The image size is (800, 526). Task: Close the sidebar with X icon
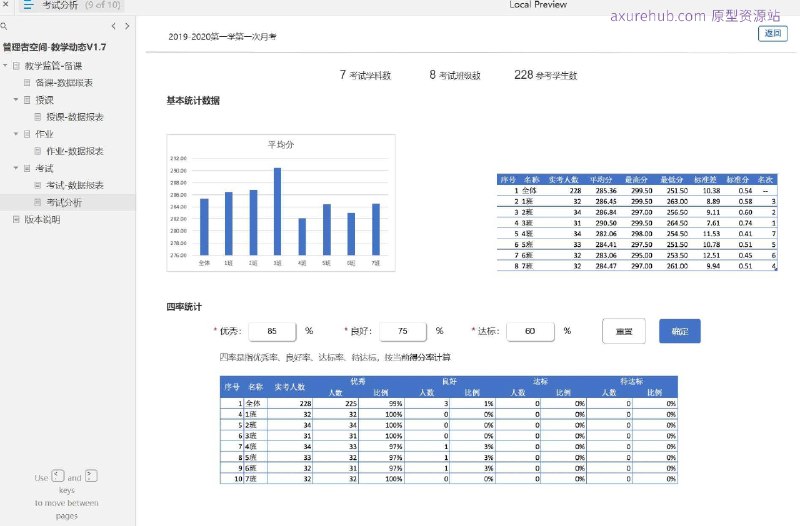click(5, 4)
